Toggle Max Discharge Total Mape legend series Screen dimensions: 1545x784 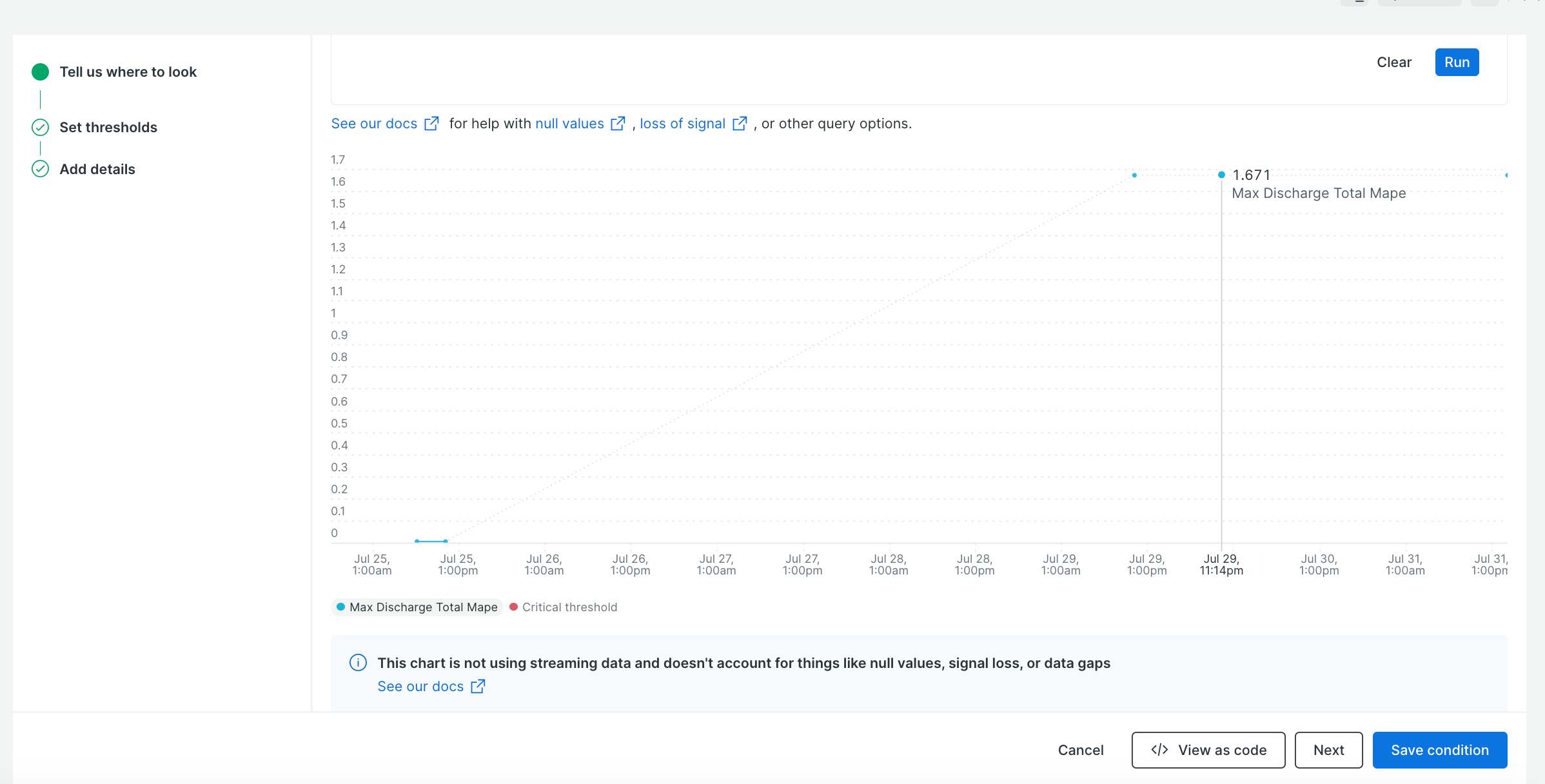tap(417, 607)
